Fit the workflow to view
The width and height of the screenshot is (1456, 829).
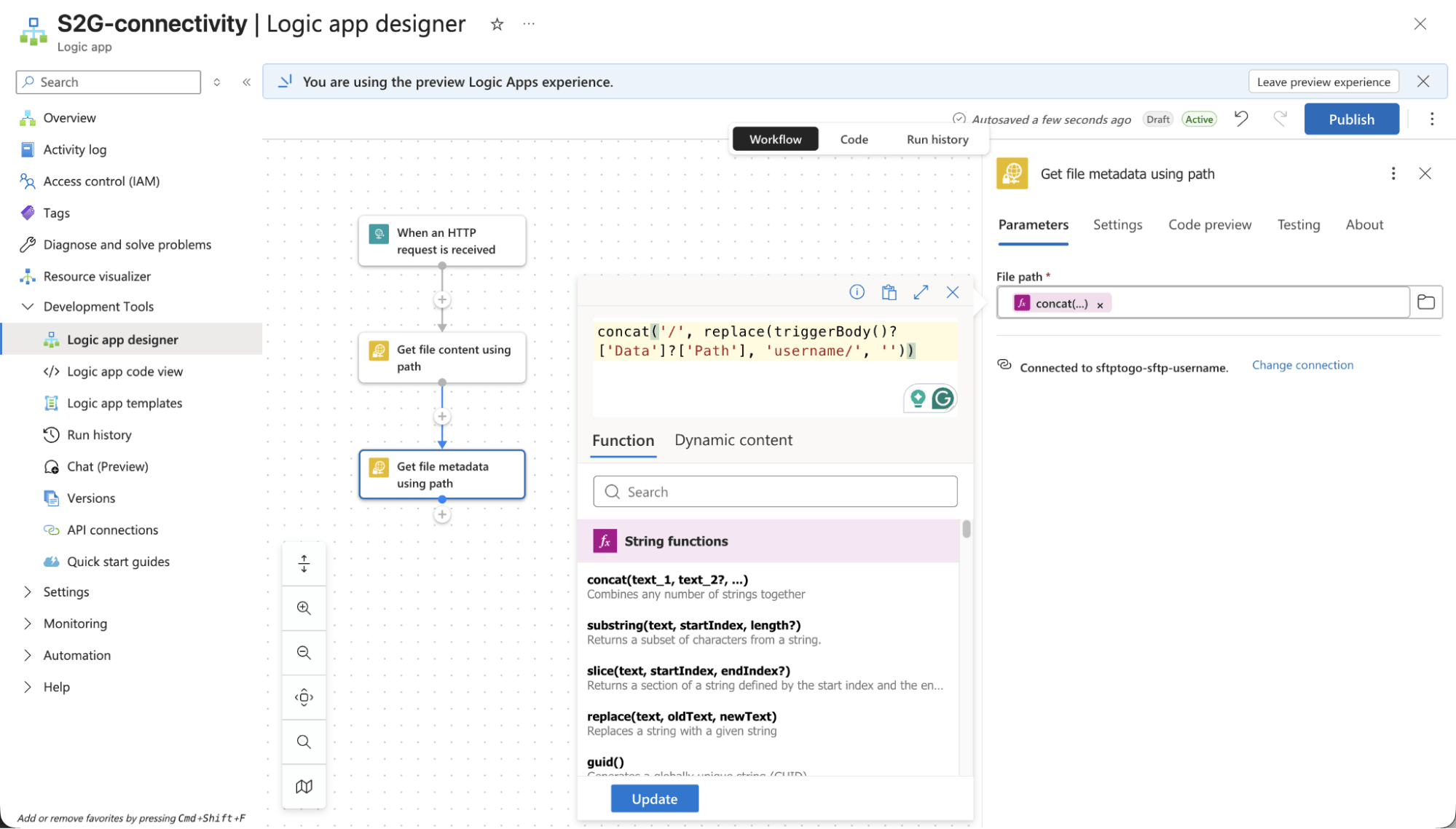[x=304, y=697]
